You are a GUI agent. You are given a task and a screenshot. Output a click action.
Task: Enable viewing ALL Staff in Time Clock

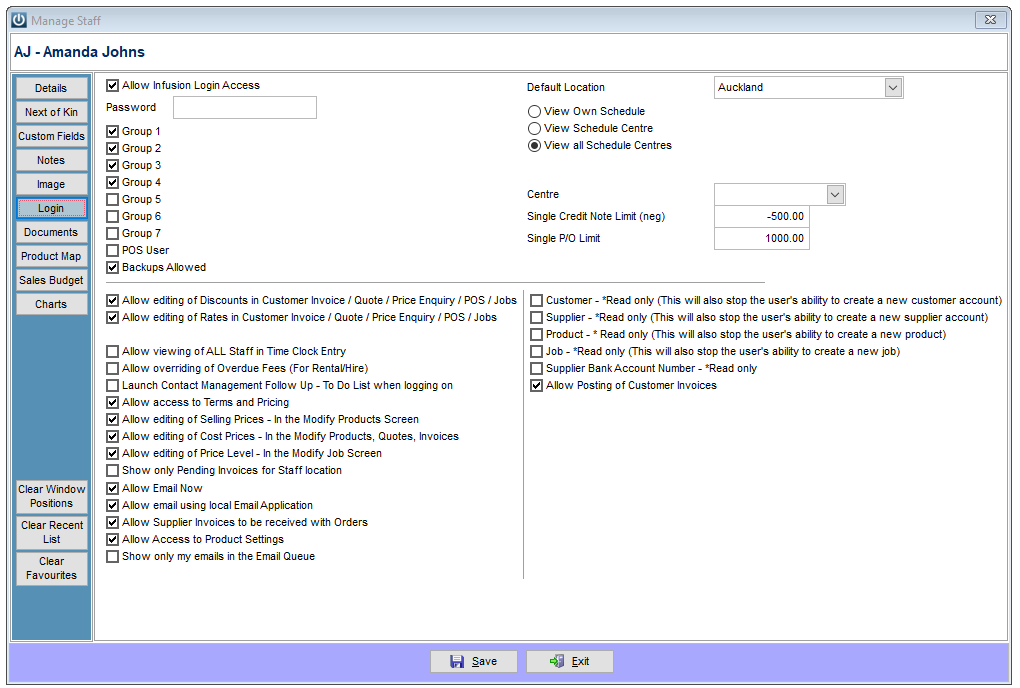click(x=113, y=352)
